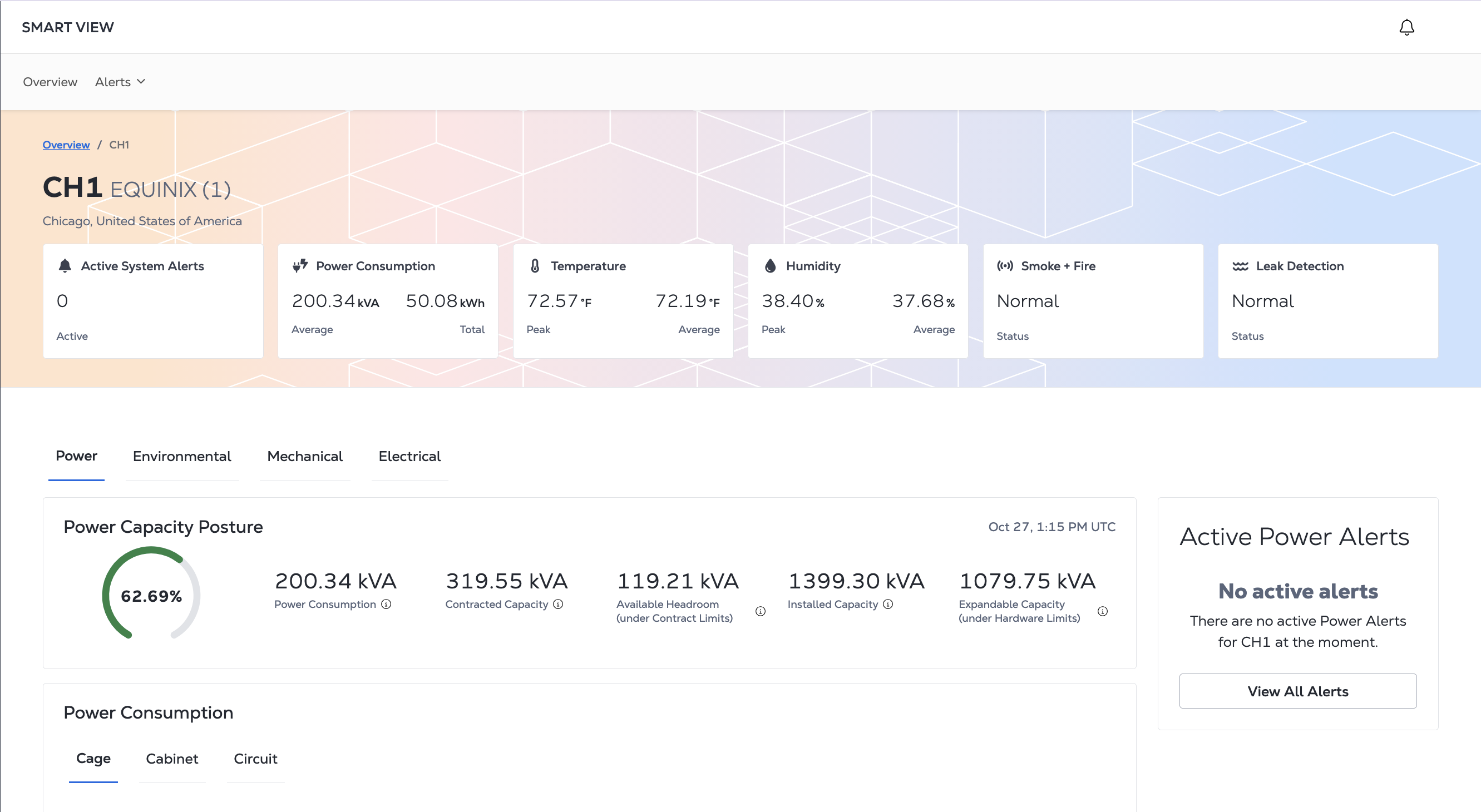The width and height of the screenshot is (1481, 812).
Task: Select the Cabinet tab
Action: coord(172,759)
